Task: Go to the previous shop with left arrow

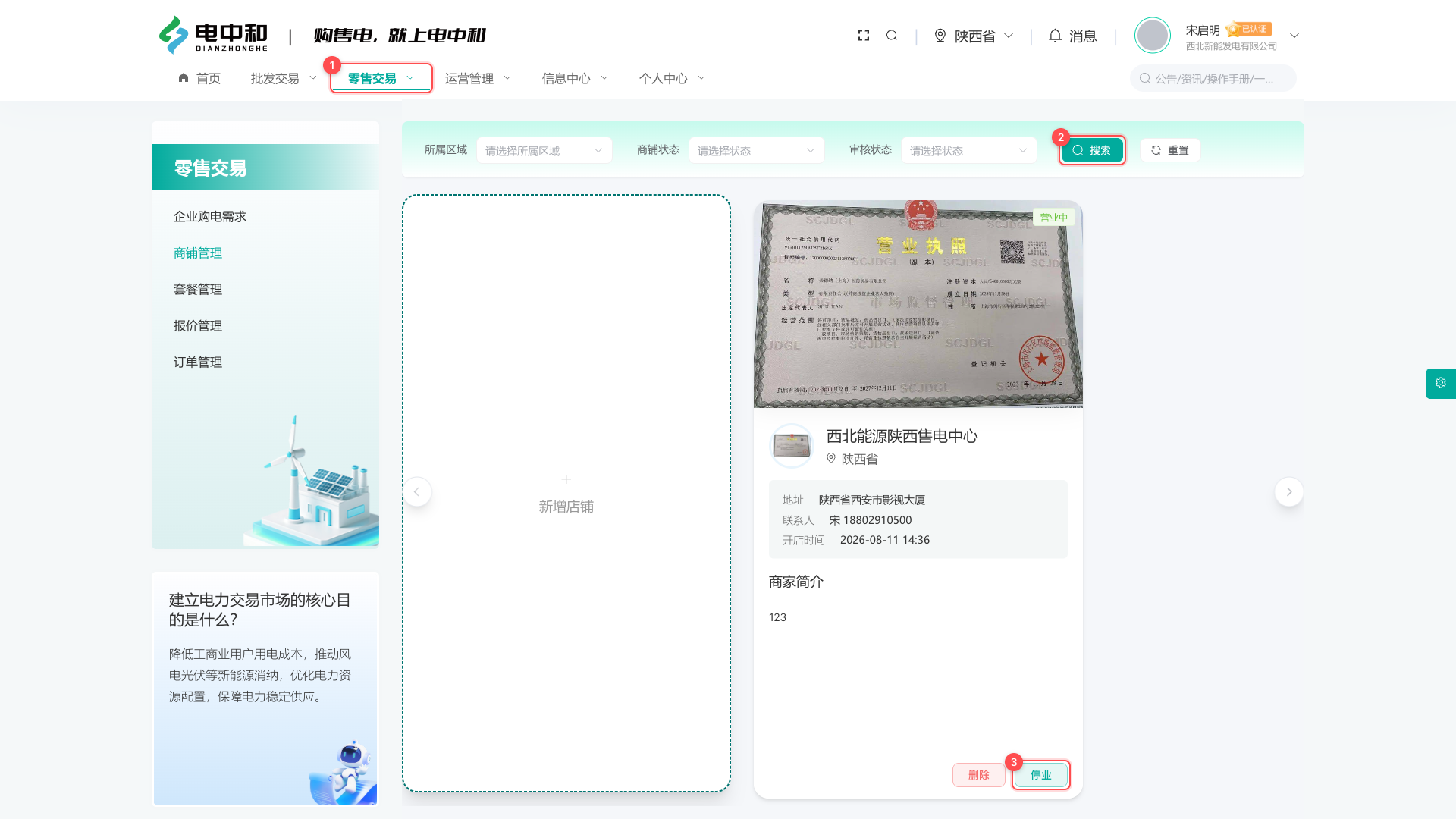Action: point(417,492)
